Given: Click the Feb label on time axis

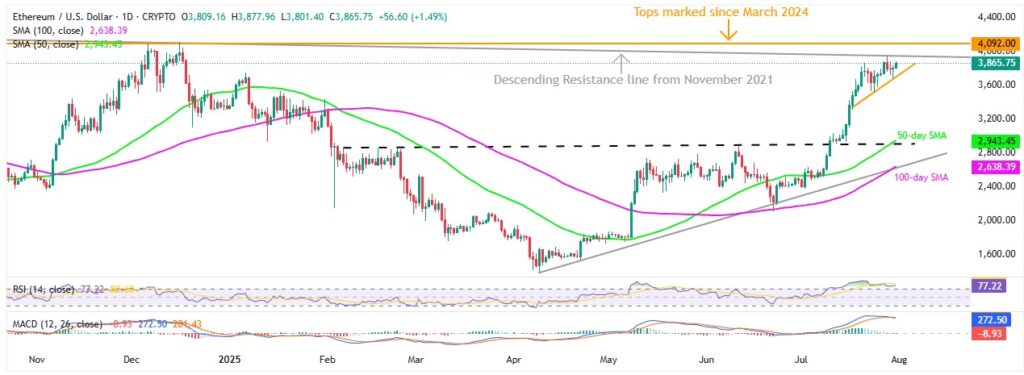Looking at the screenshot, I should 327,359.
